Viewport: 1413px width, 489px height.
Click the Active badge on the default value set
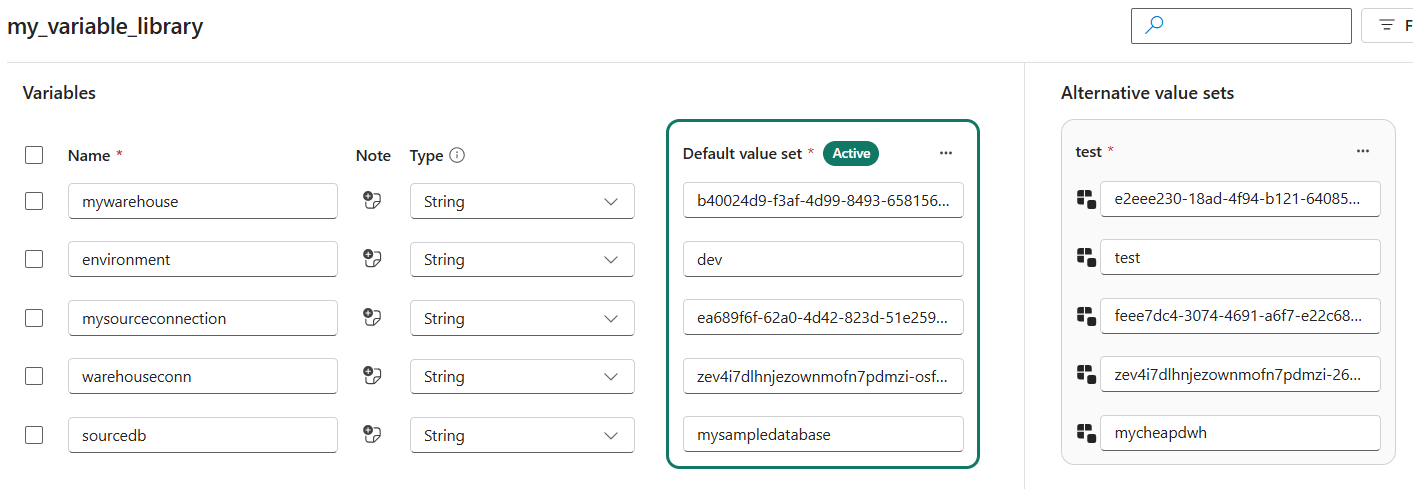(851, 153)
